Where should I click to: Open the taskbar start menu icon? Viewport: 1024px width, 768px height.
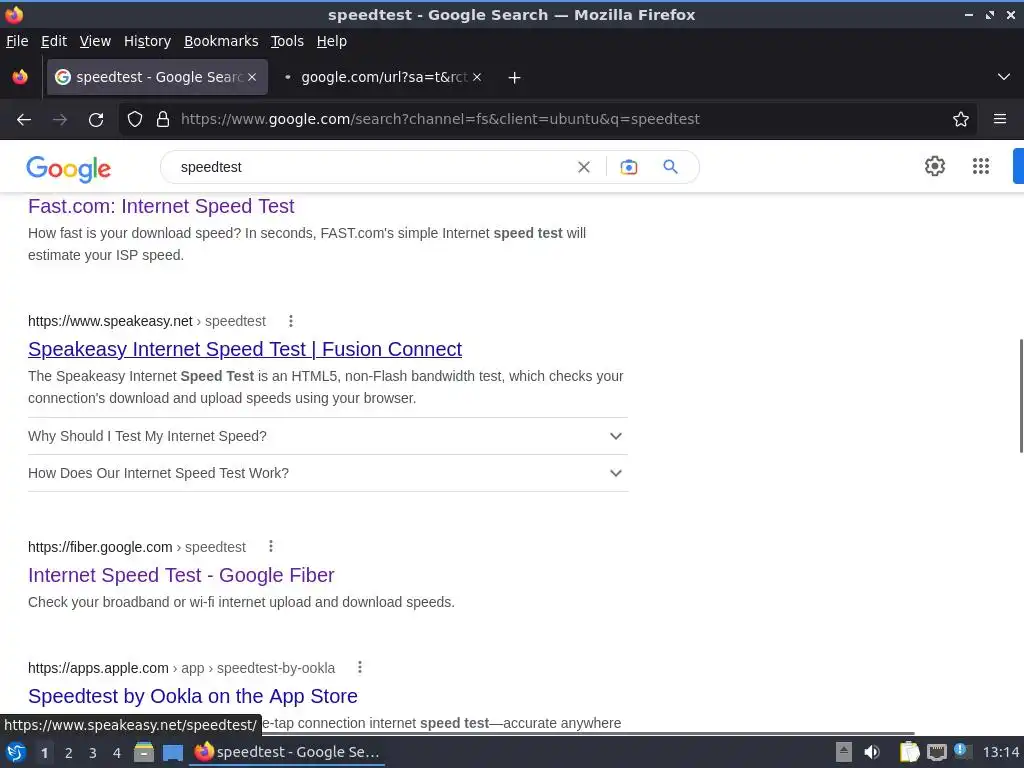tap(16, 752)
